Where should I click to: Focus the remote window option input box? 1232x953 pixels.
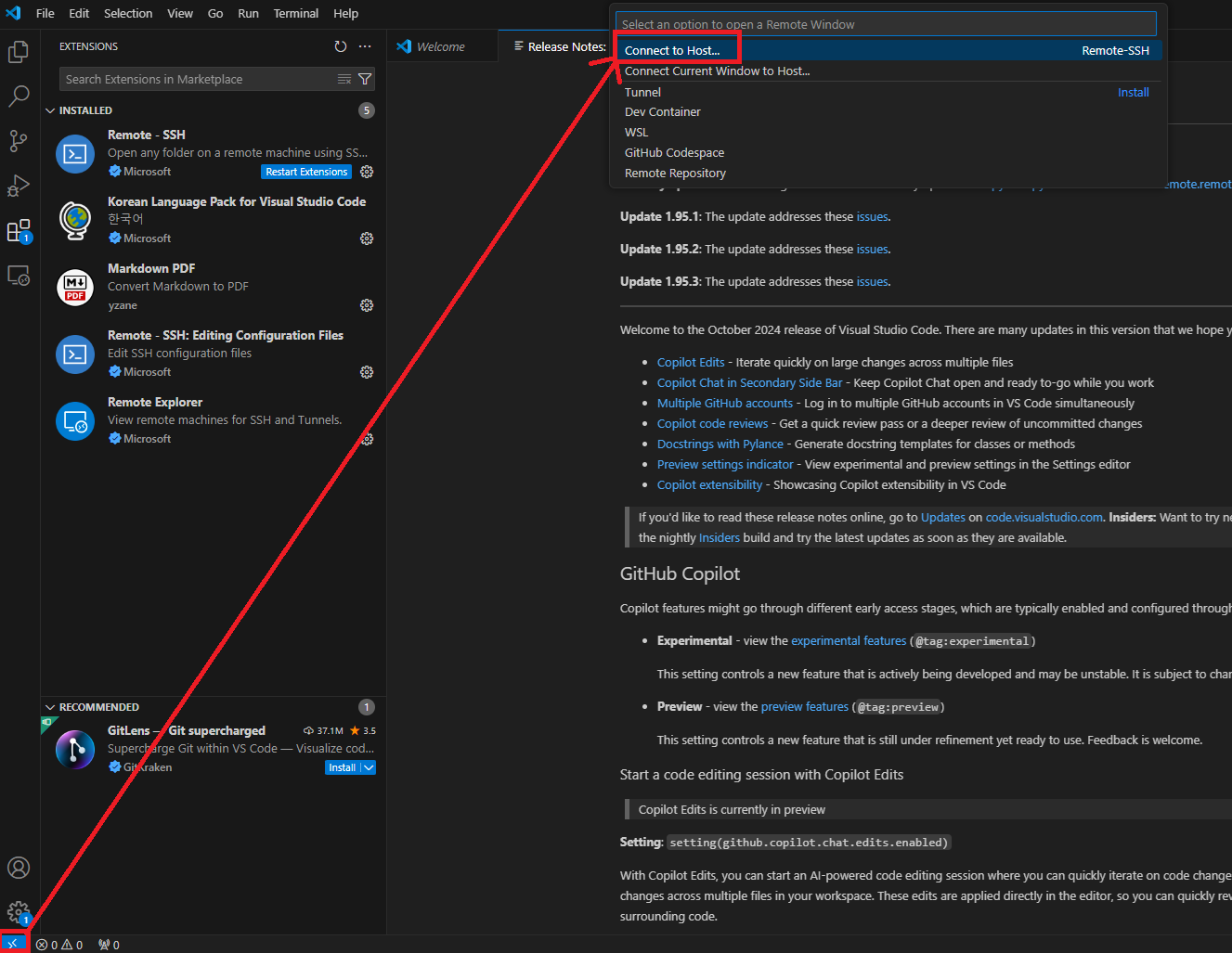(x=886, y=24)
